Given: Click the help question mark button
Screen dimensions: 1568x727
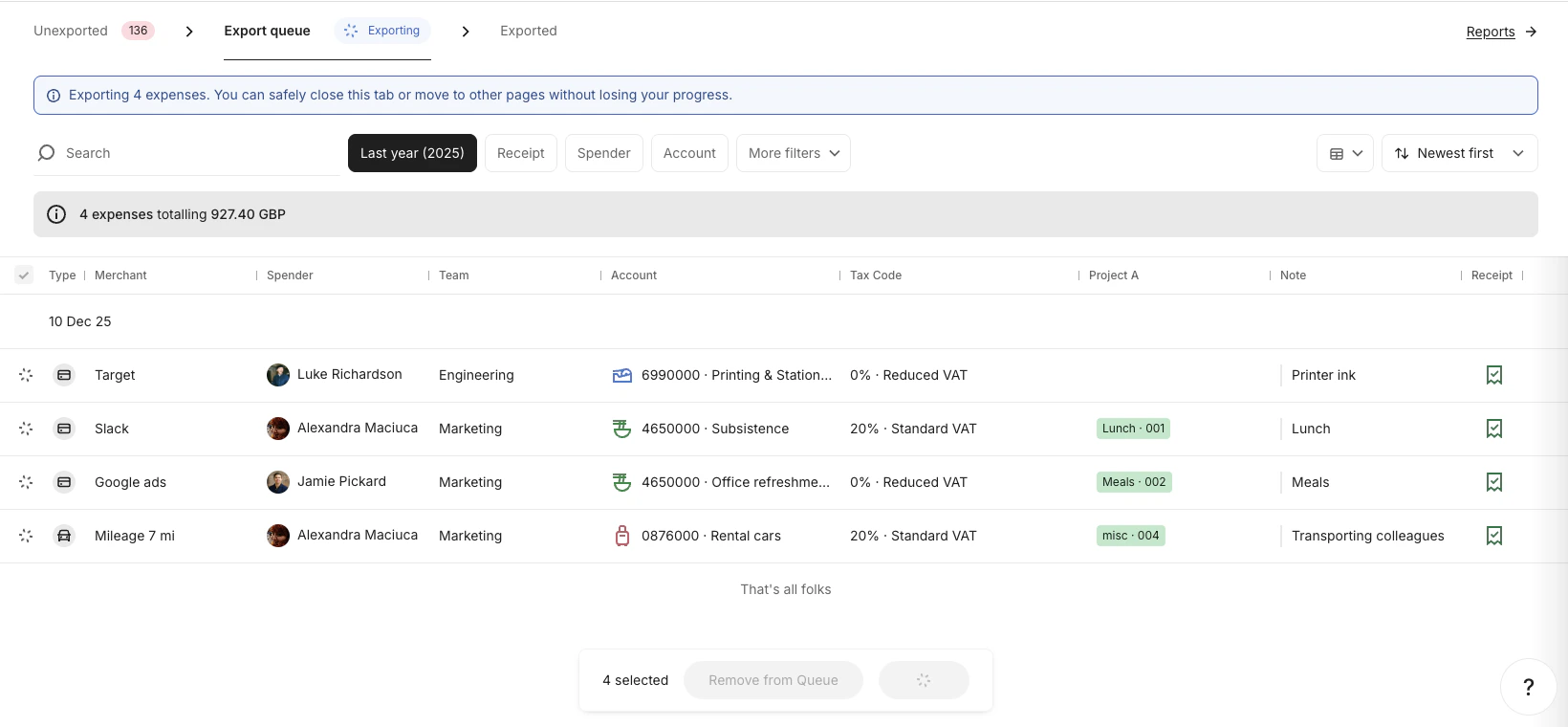Looking at the screenshot, I should [1528, 687].
